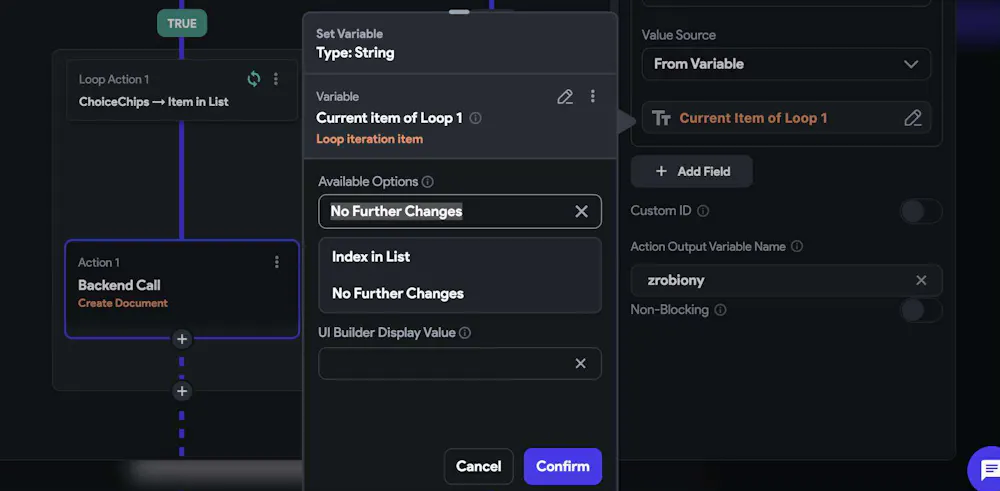This screenshot has height=491, width=1000.
Task: Clear the zrobiony output variable name
Action: 921,280
